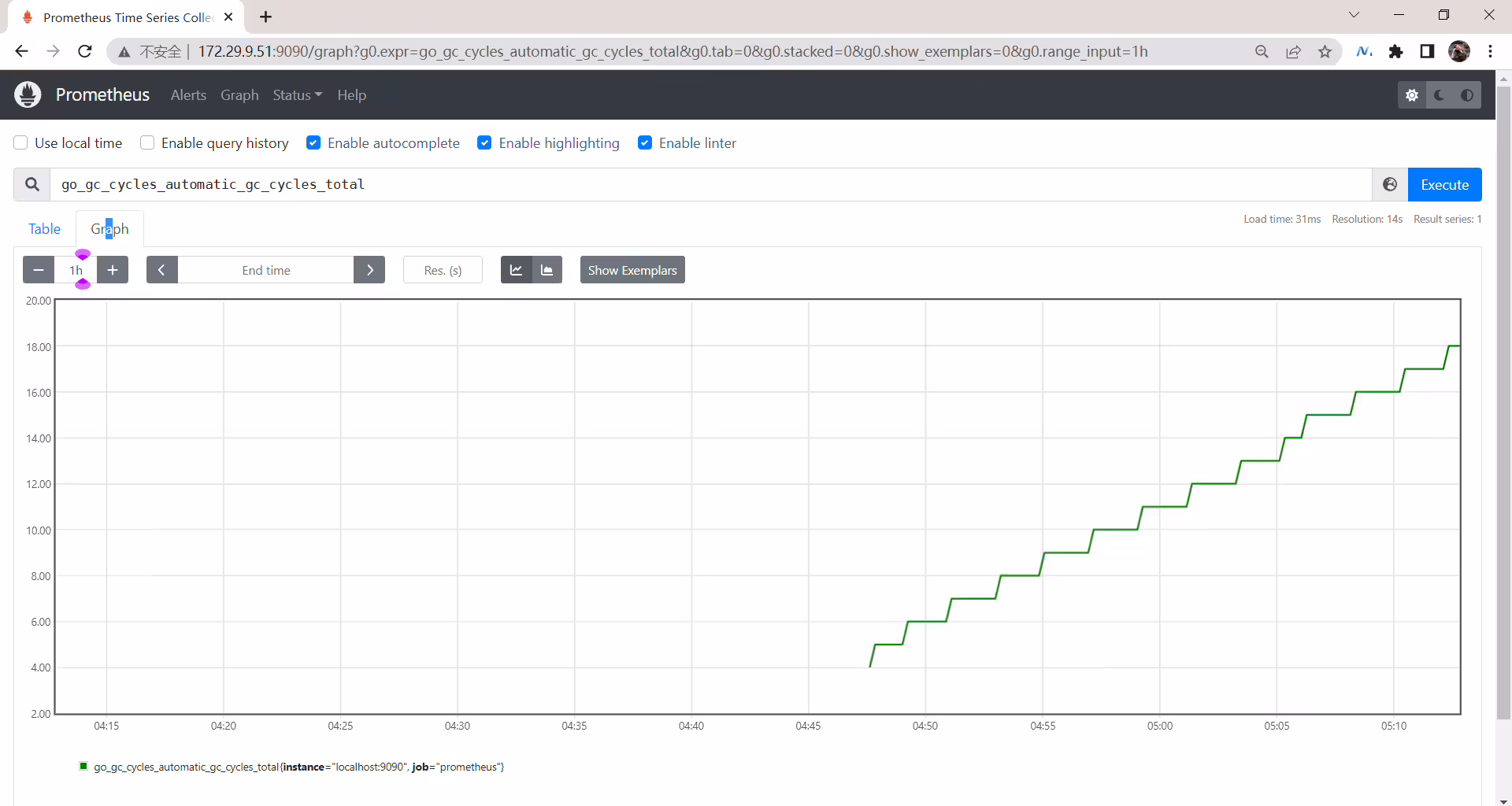Show the stacked area graph

pos(547,270)
